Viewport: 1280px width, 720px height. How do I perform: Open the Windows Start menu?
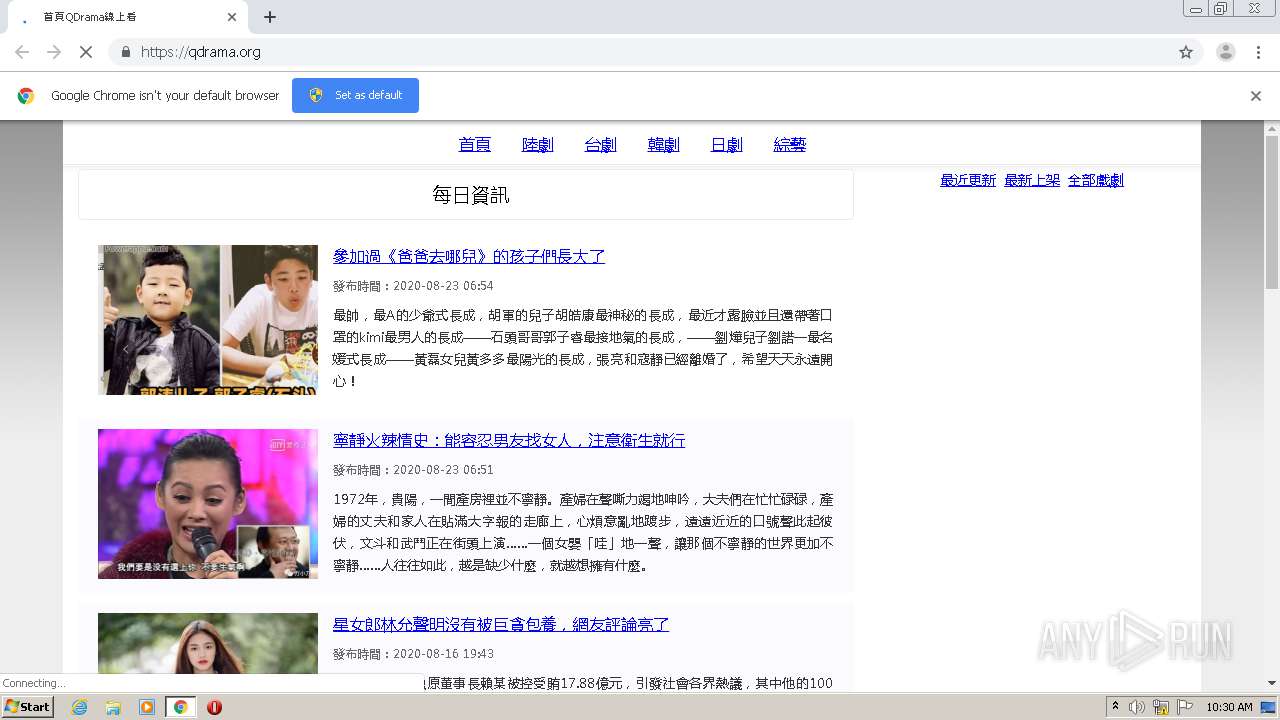[28, 707]
